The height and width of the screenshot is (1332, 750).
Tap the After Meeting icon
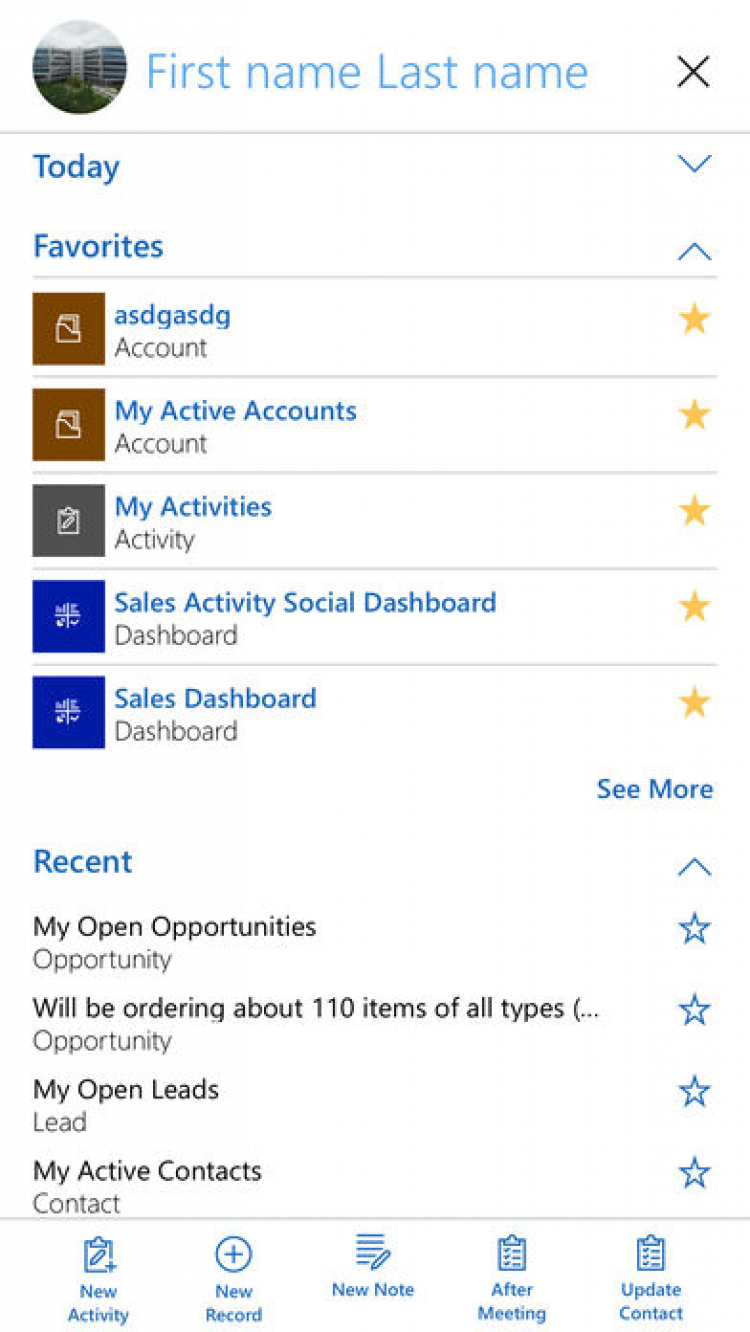pos(512,1252)
